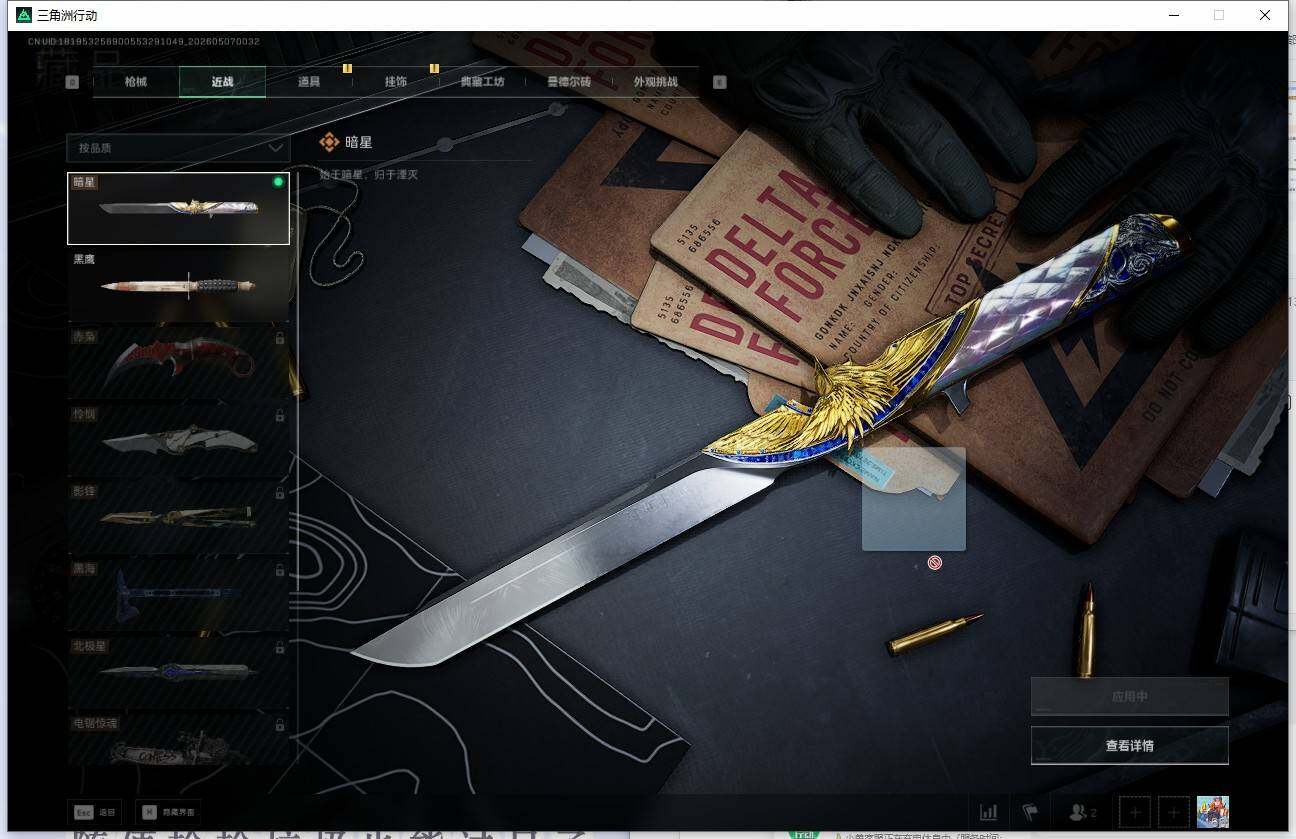This screenshot has height=839, width=1296.
Task: Open the player avatar in bottom bar
Action: (1213, 812)
